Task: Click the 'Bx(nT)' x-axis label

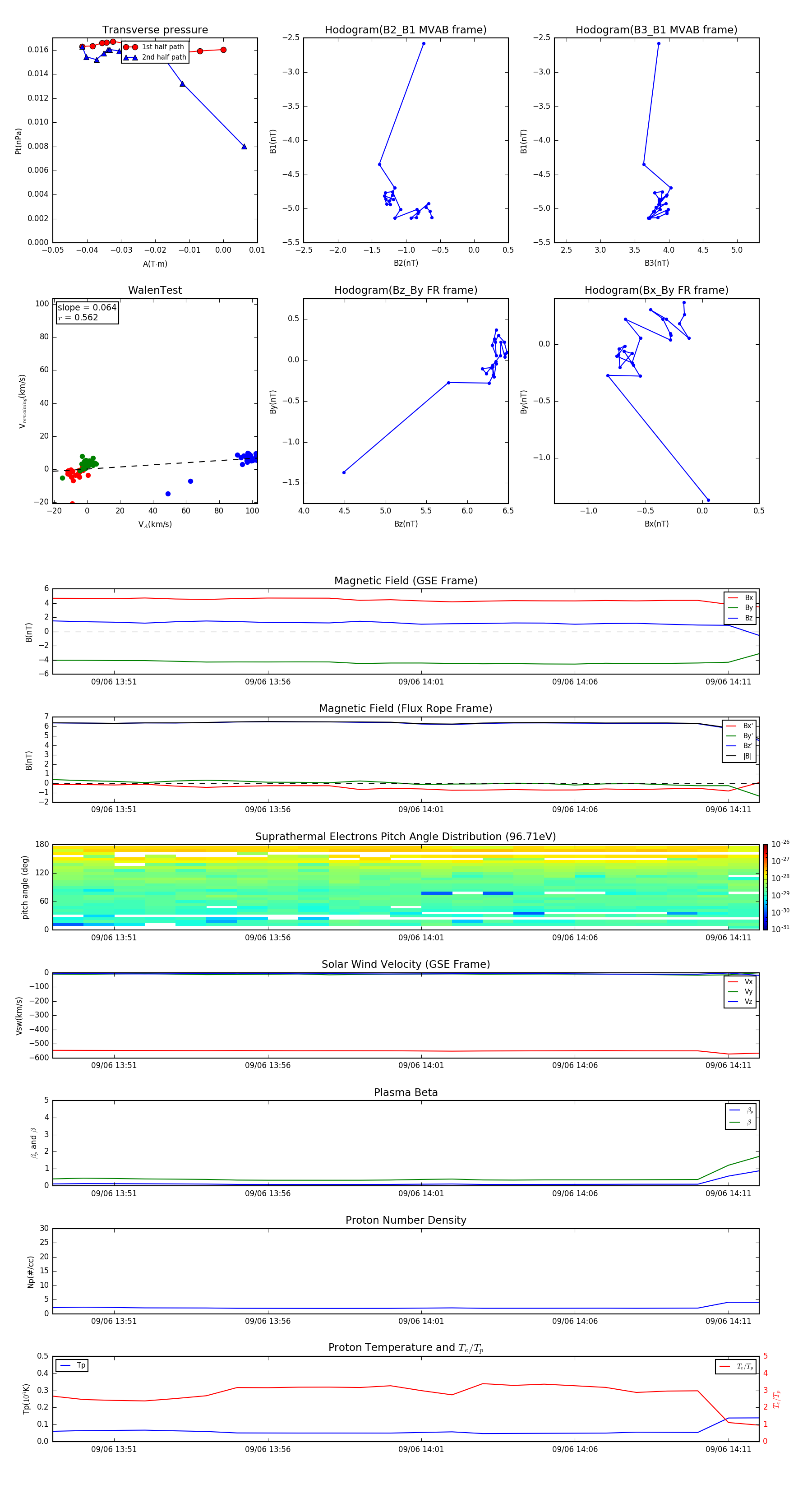Action: coord(656,524)
